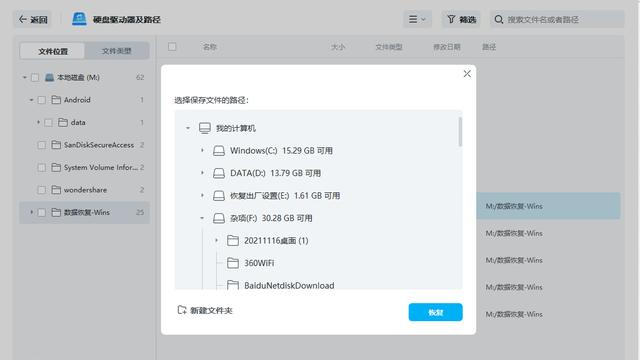Select DATA(D:) 13.79 GB drive
The height and width of the screenshot is (360, 640).
click(276, 173)
